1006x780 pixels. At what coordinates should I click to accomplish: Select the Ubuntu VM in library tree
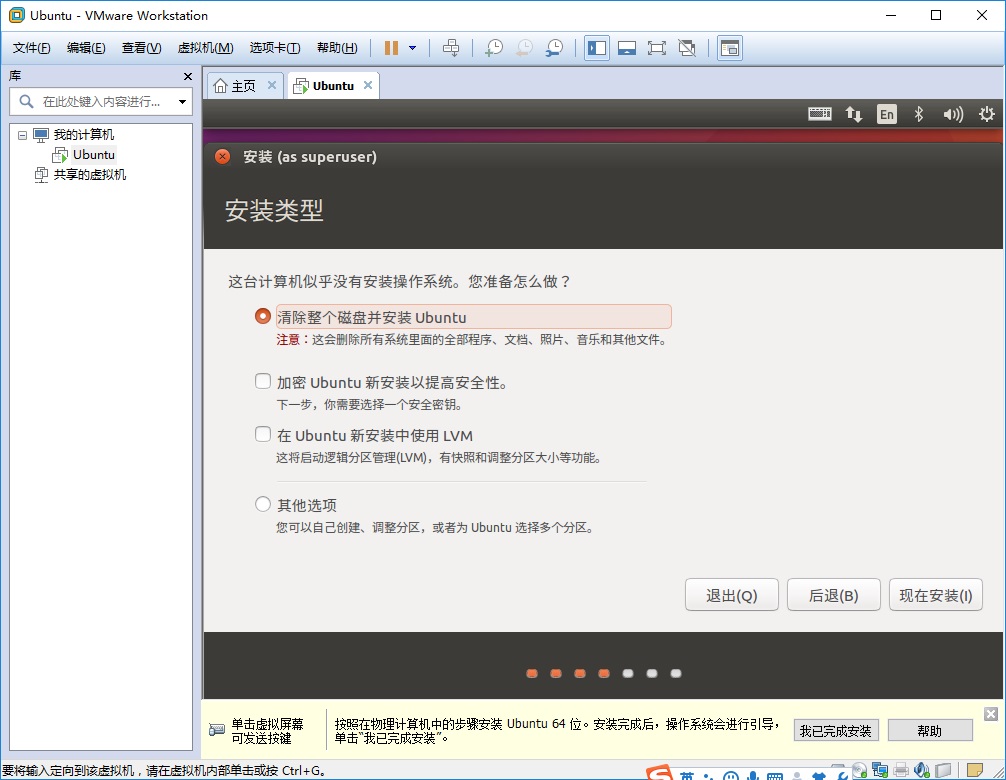tap(94, 155)
